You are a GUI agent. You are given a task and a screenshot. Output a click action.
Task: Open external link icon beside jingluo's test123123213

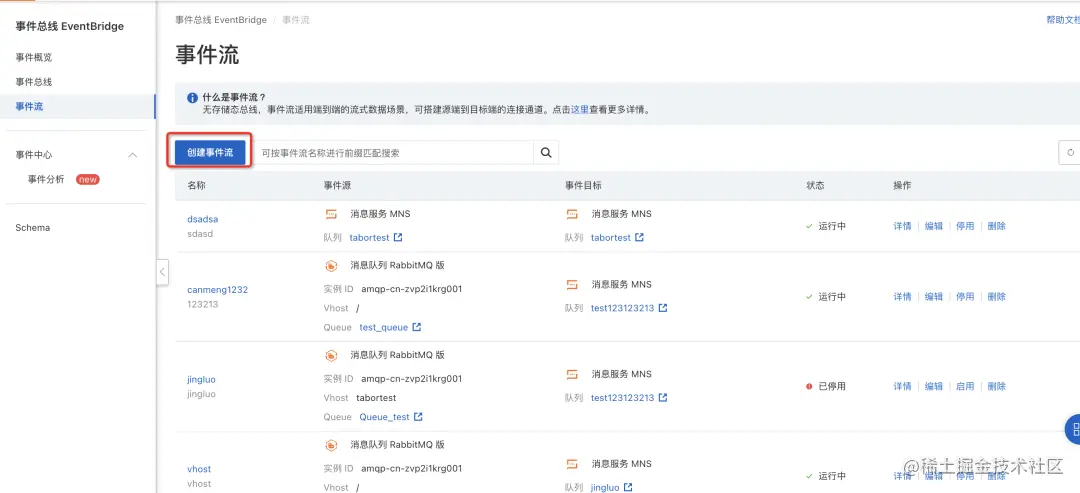point(663,398)
